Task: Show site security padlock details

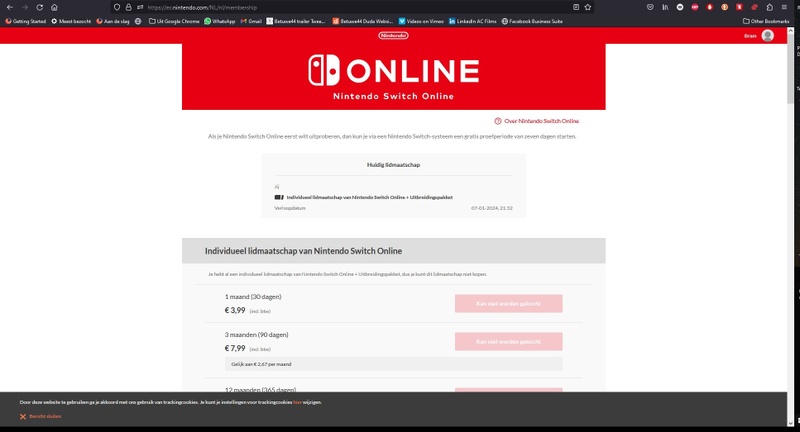Action: (x=129, y=7)
